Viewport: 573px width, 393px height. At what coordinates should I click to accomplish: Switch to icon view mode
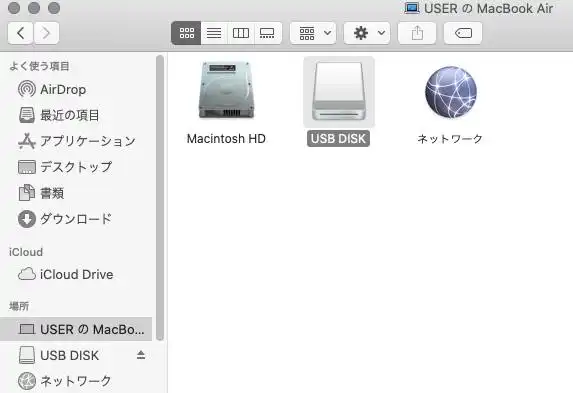click(186, 33)
